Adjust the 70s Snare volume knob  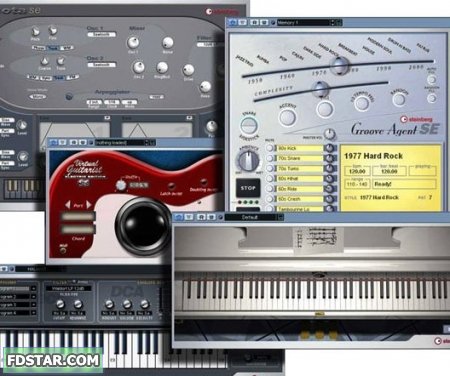point(330,158)
